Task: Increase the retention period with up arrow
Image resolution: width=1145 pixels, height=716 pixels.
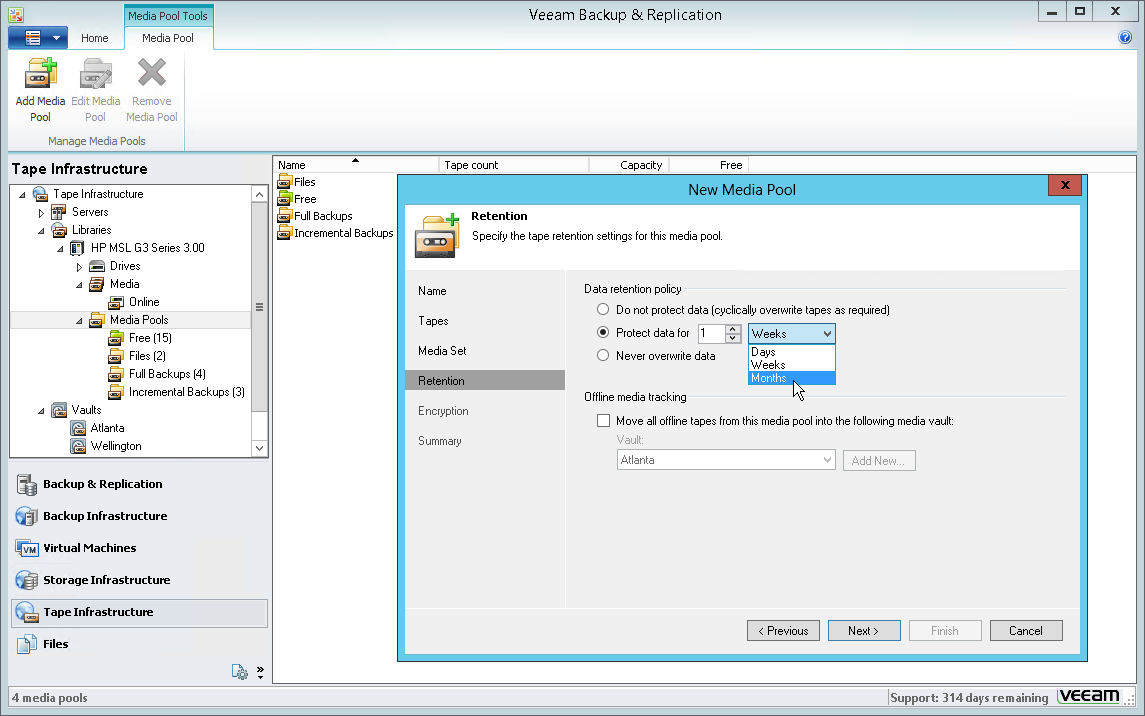Action: click(733, 329)
